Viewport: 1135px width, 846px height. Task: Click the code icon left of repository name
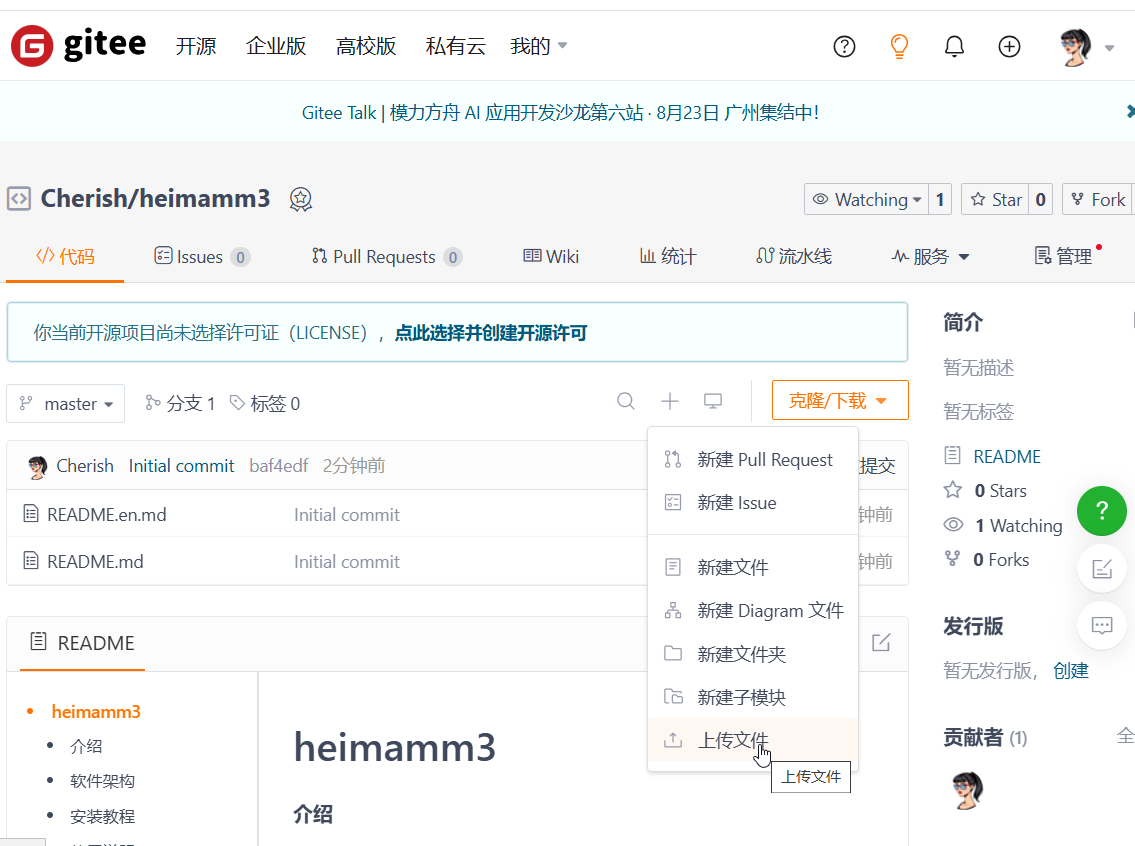click(x=19, y=198)
